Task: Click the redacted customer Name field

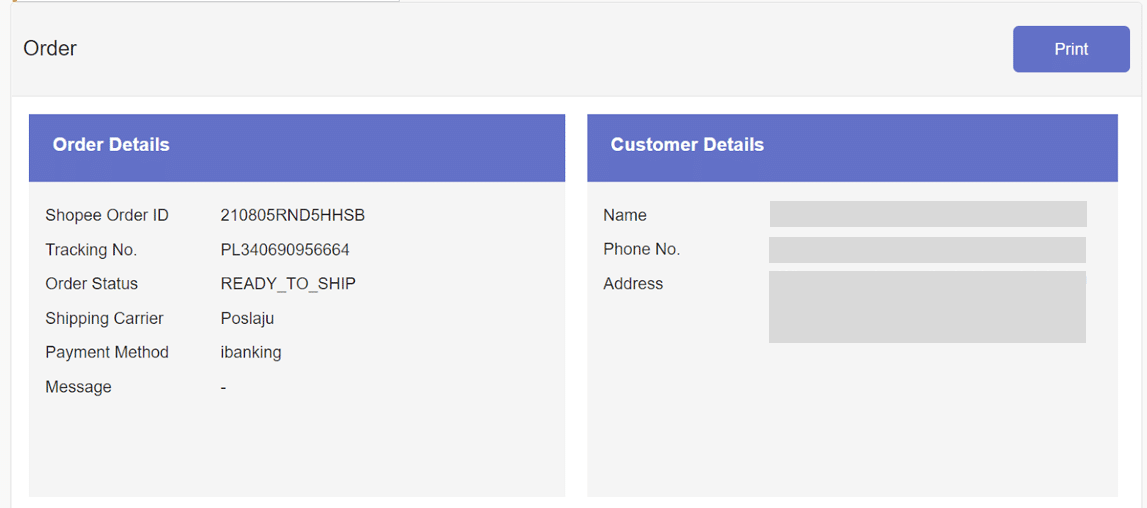Action: pos(927,214)
